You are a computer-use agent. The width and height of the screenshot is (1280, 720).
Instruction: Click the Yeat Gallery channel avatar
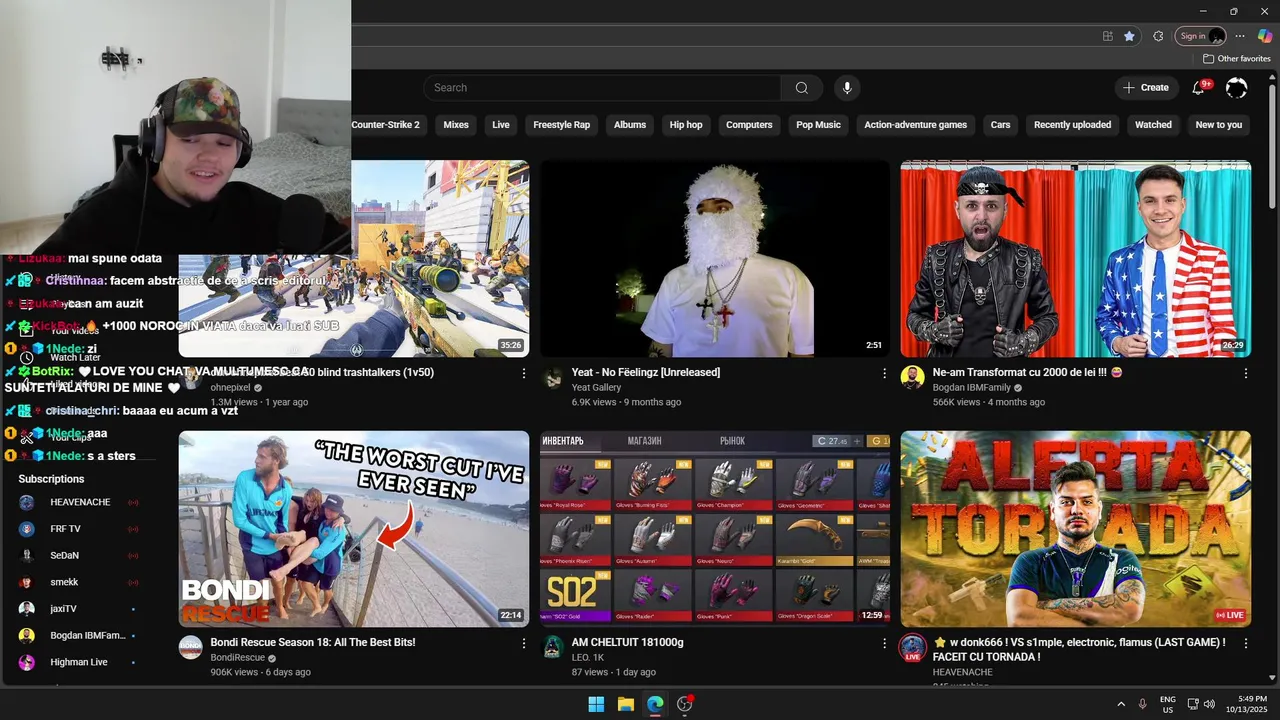552,377
